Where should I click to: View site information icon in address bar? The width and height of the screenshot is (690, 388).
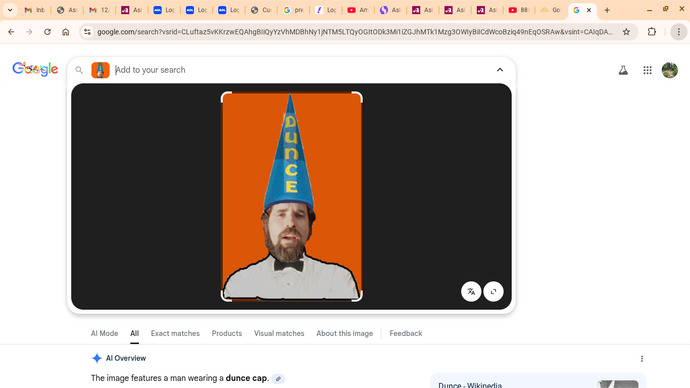click(x=88, y=32)
